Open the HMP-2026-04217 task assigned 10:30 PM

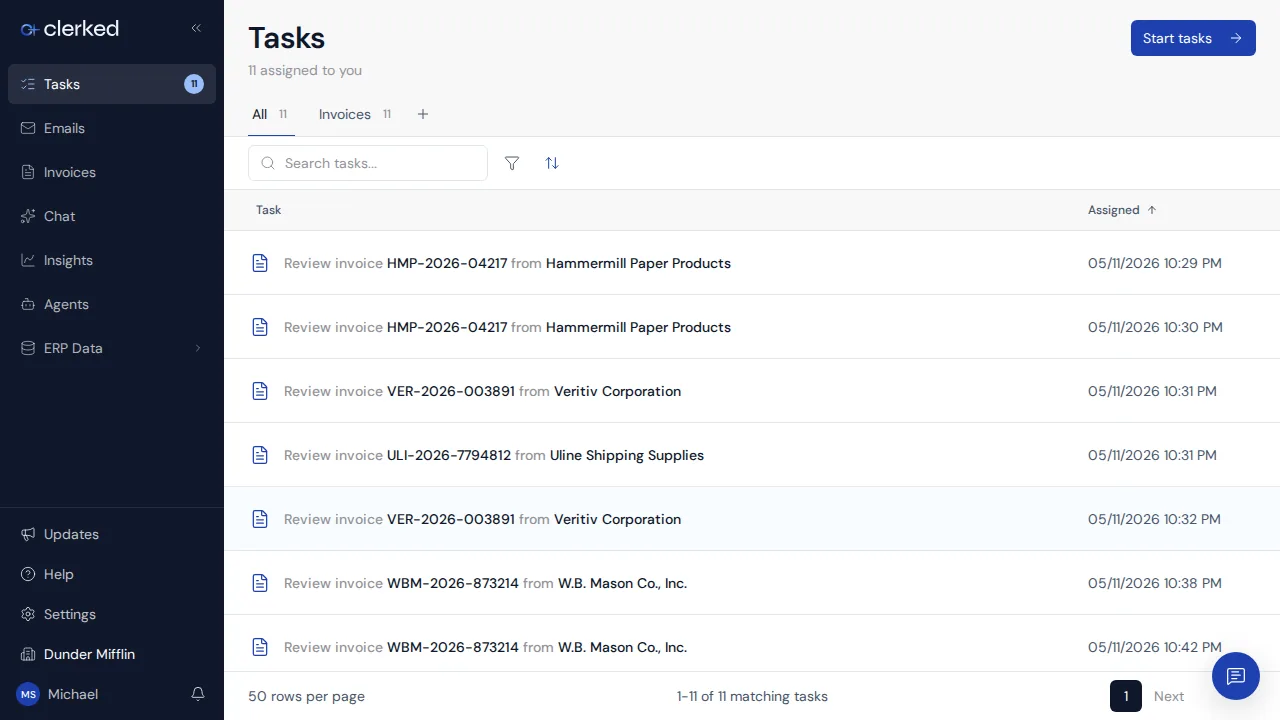752,327
